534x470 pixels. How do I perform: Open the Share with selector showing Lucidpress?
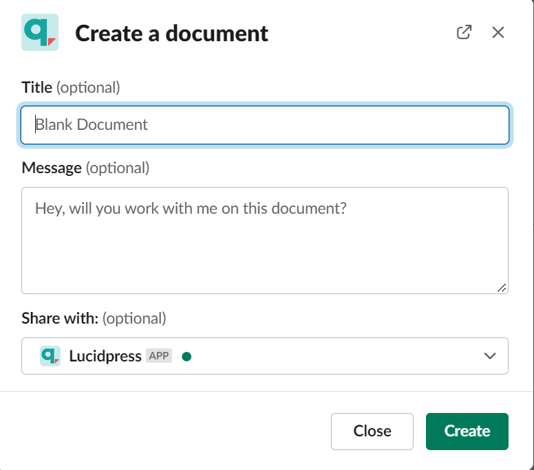pos(265,356)
